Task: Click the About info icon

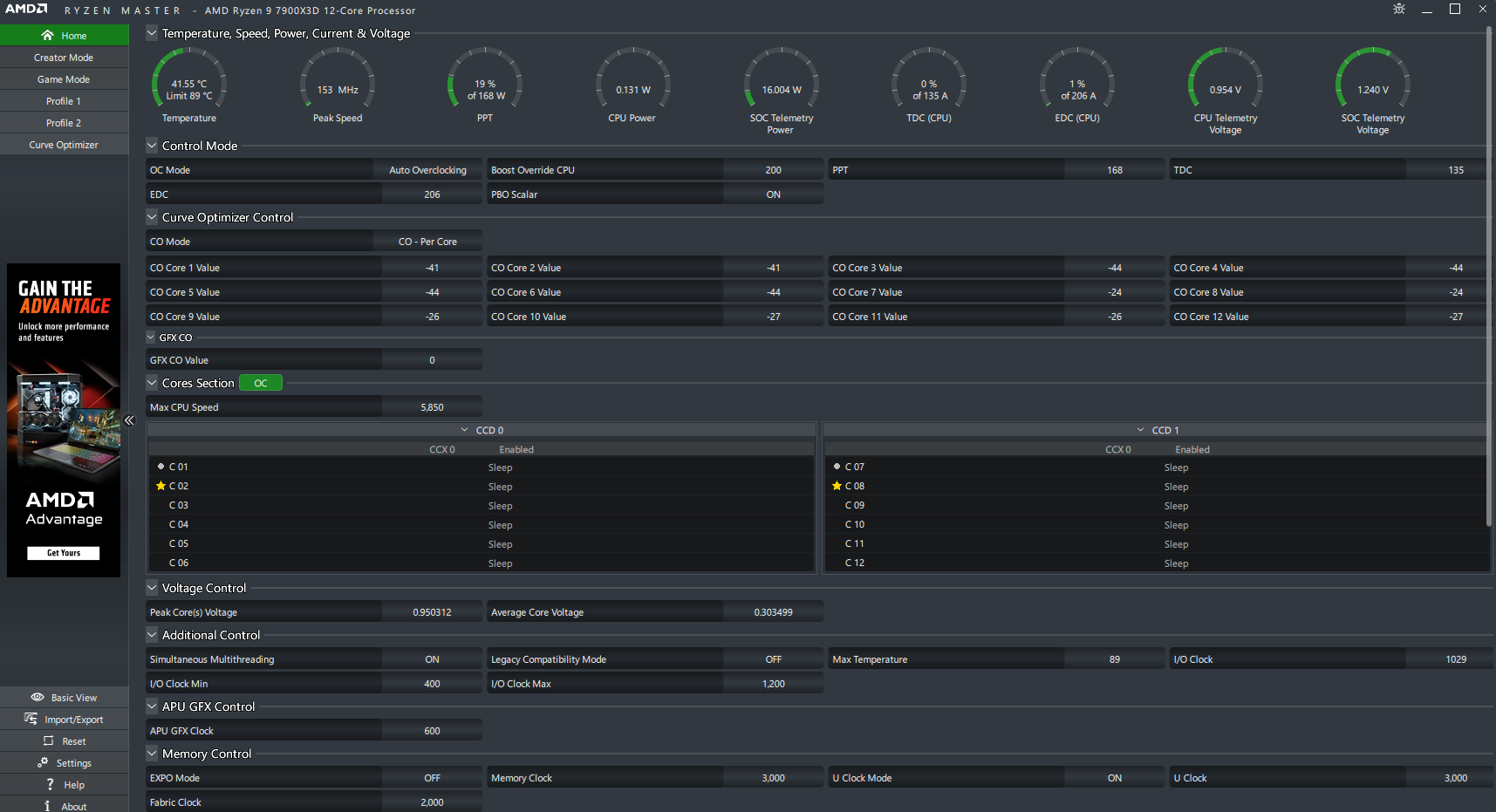Action: [x=48, y=806]
